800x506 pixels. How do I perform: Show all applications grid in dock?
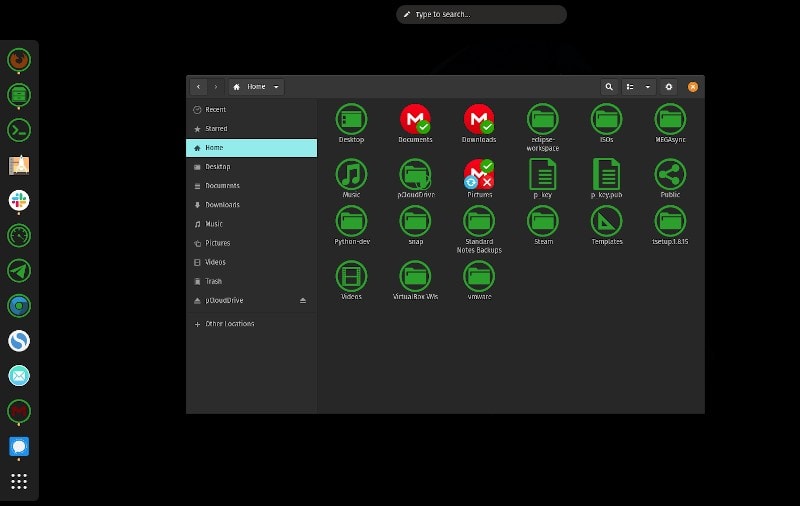coord(19,482)
